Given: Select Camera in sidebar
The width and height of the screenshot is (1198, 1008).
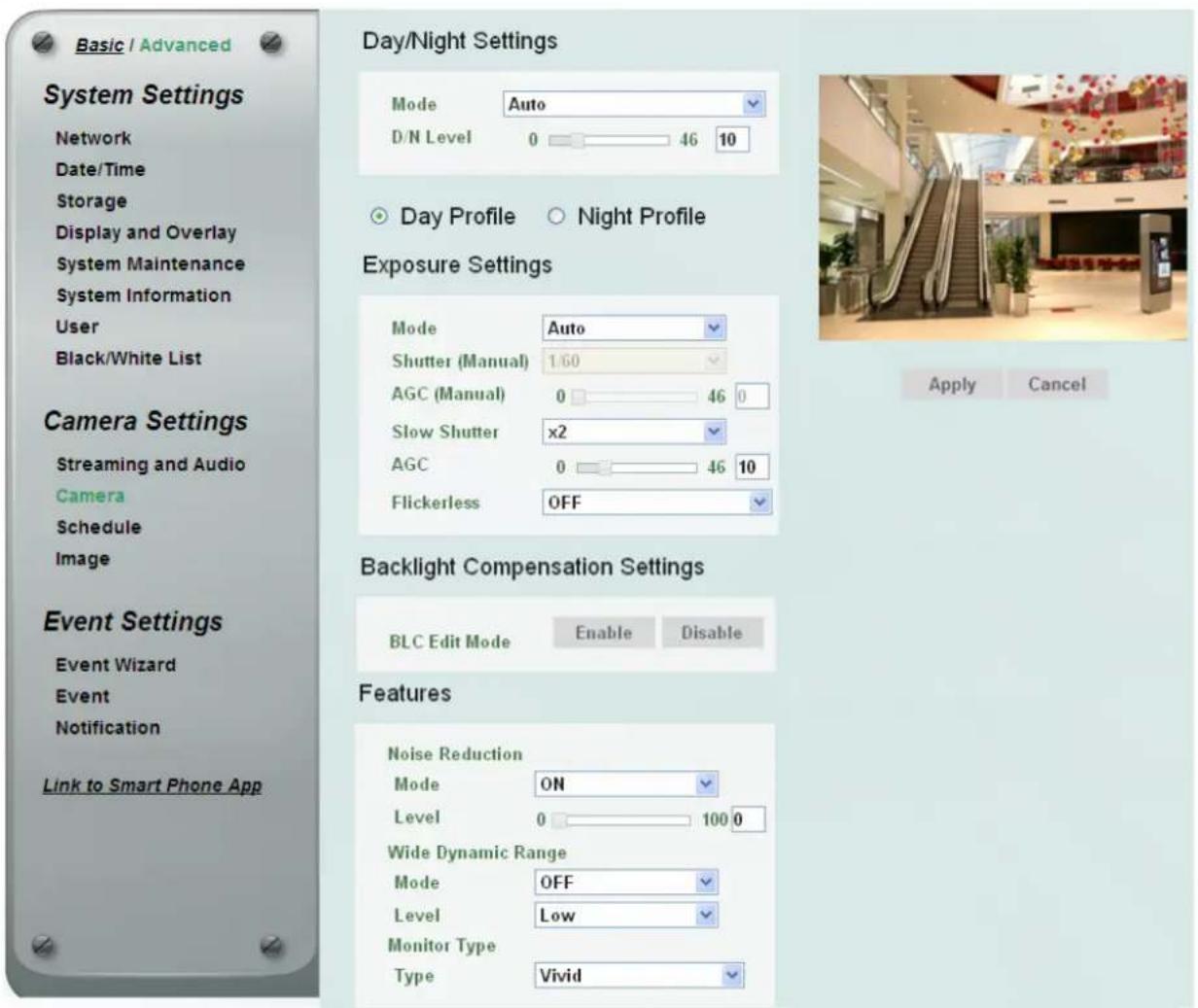Looking at the screenshot, I should 90,496.
